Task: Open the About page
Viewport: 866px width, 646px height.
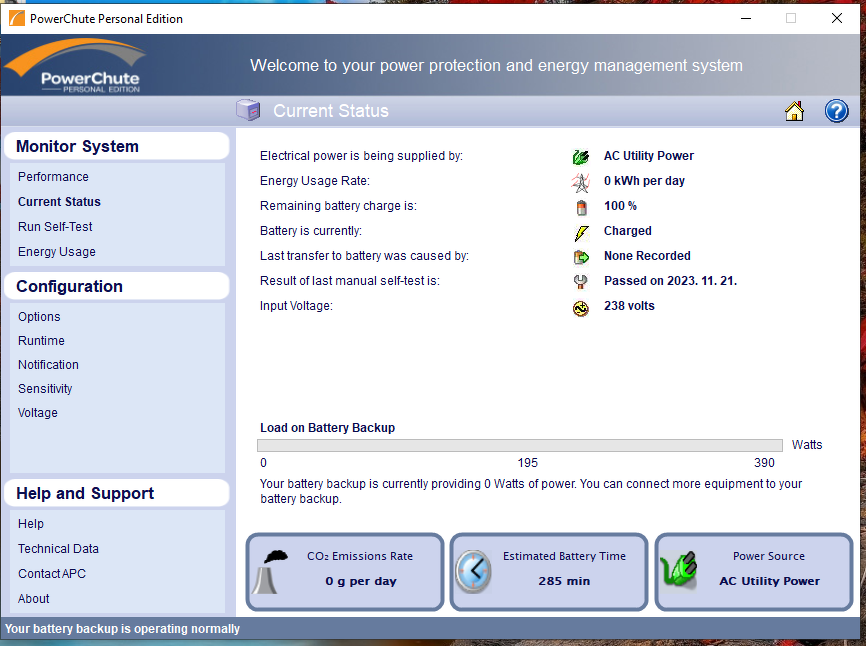Action: tap(34, 599)
